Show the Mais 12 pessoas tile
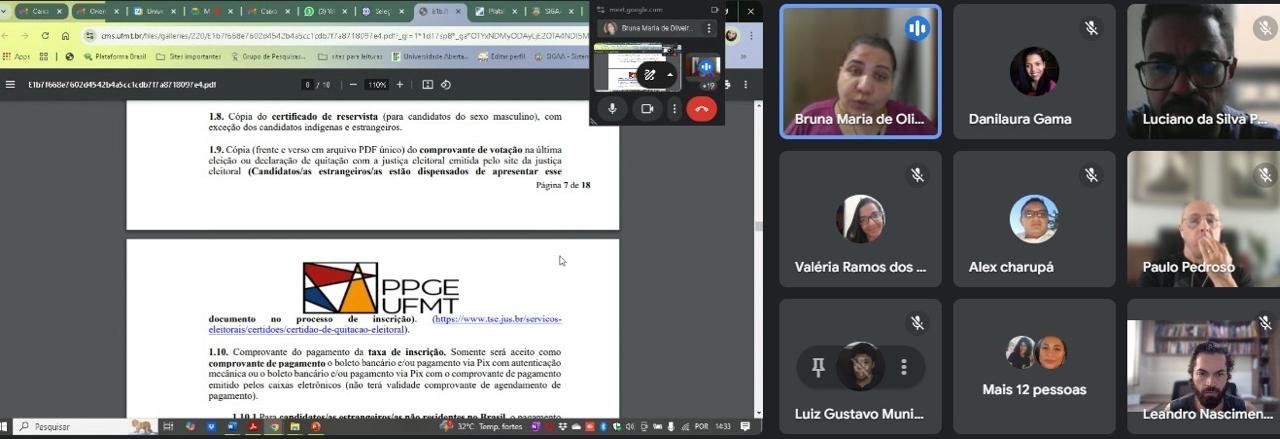This screenshot has width=1280, height=439. (1034, 365)
